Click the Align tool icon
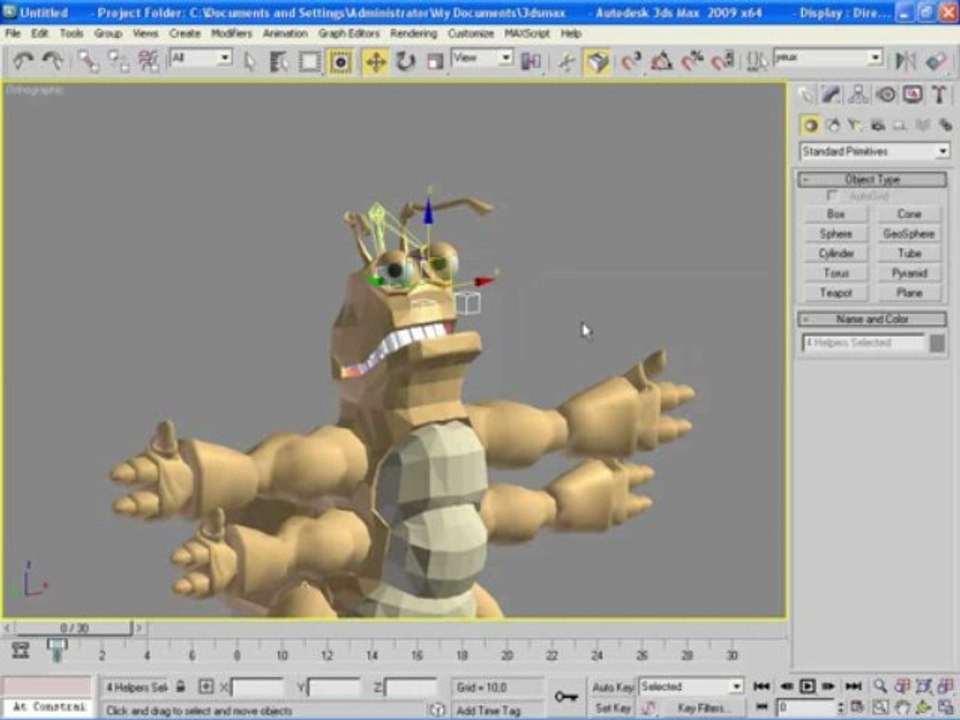Image resolution: width=960 pixels, height=720 pixels. click(x=936, y=61)
